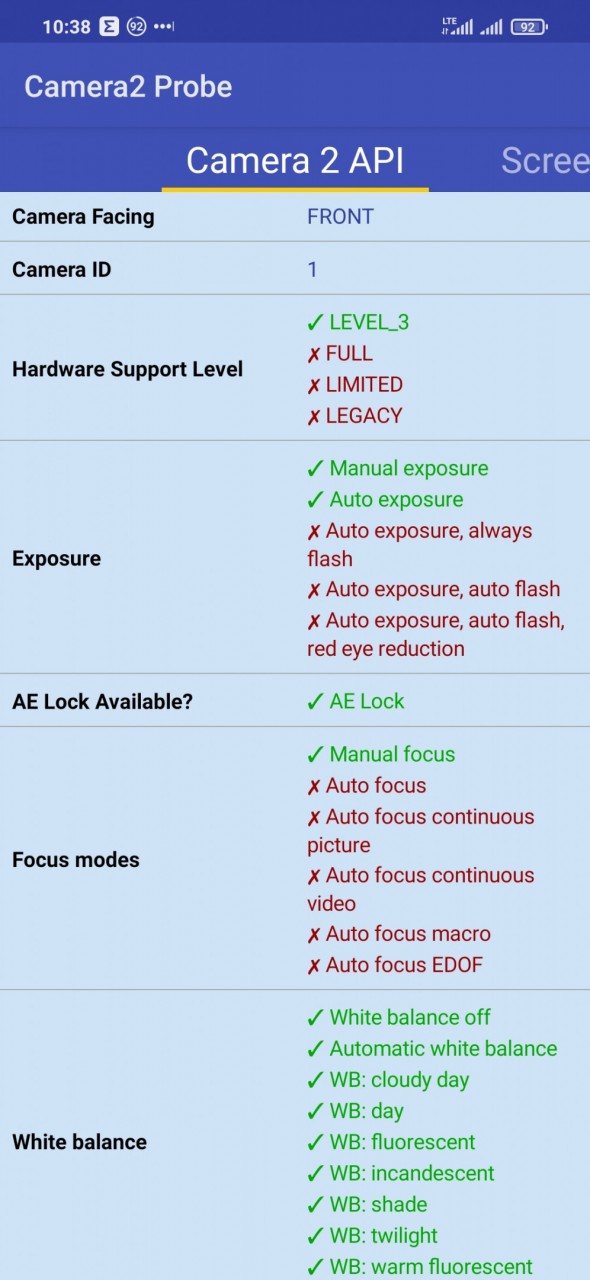Tap the sigma notification icon in status bar
Image resolution: width=590 pixels, height=1280 pixels.
tap(108, 27)
